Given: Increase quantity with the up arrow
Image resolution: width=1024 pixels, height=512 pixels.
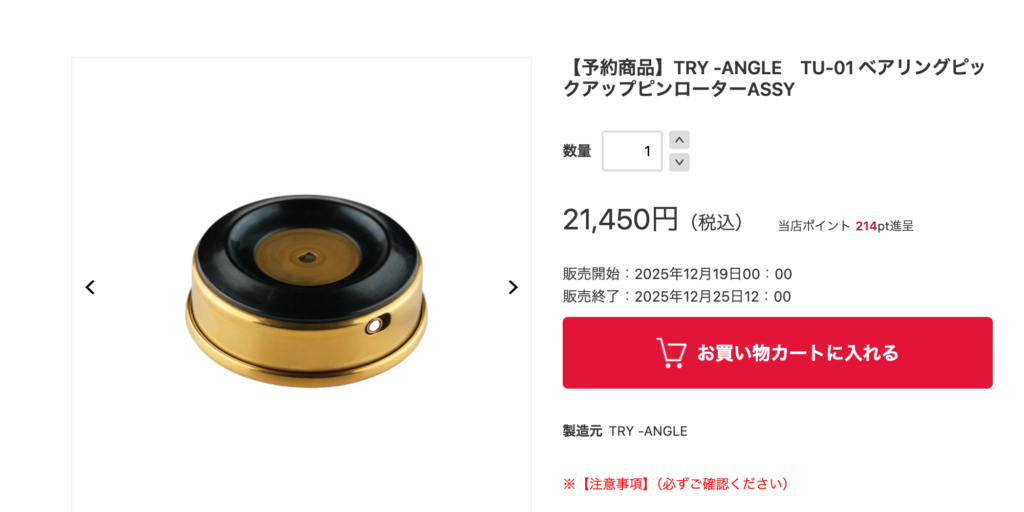Looking at the screenshot, I should click(679, 140).
